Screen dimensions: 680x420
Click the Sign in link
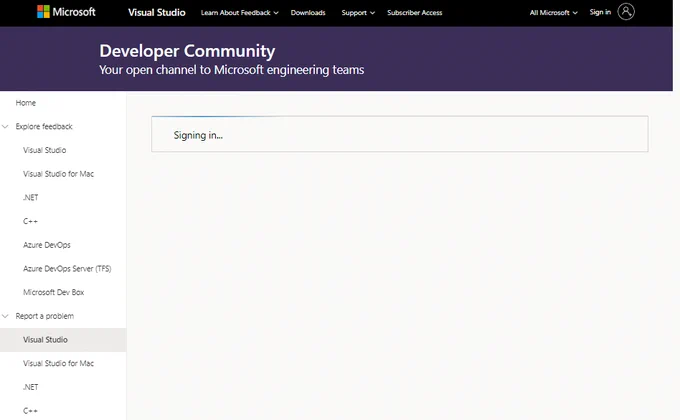coord(600,12)
